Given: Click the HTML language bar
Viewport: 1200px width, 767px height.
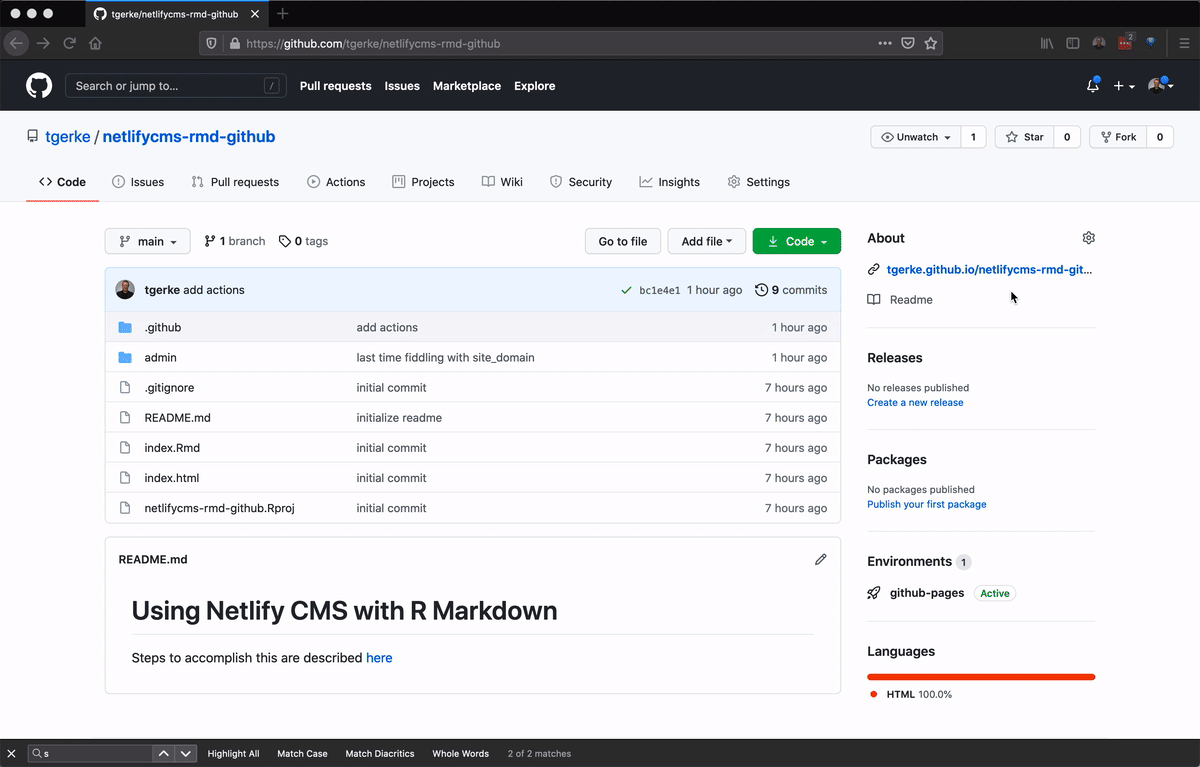Looking at the screenshot, I should [x=981, y=677].
